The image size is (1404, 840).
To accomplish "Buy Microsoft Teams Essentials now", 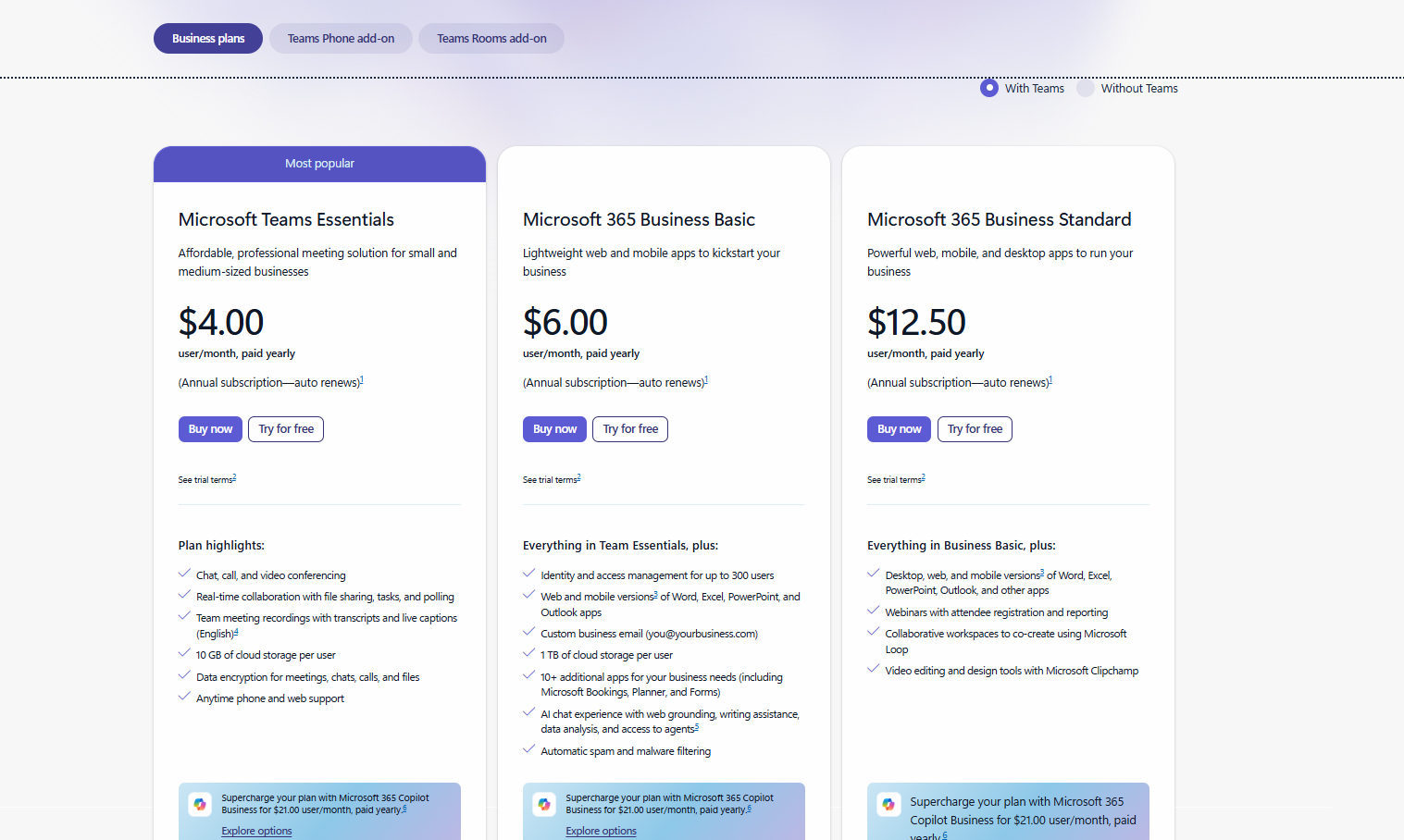I will (x=210, y=428).
